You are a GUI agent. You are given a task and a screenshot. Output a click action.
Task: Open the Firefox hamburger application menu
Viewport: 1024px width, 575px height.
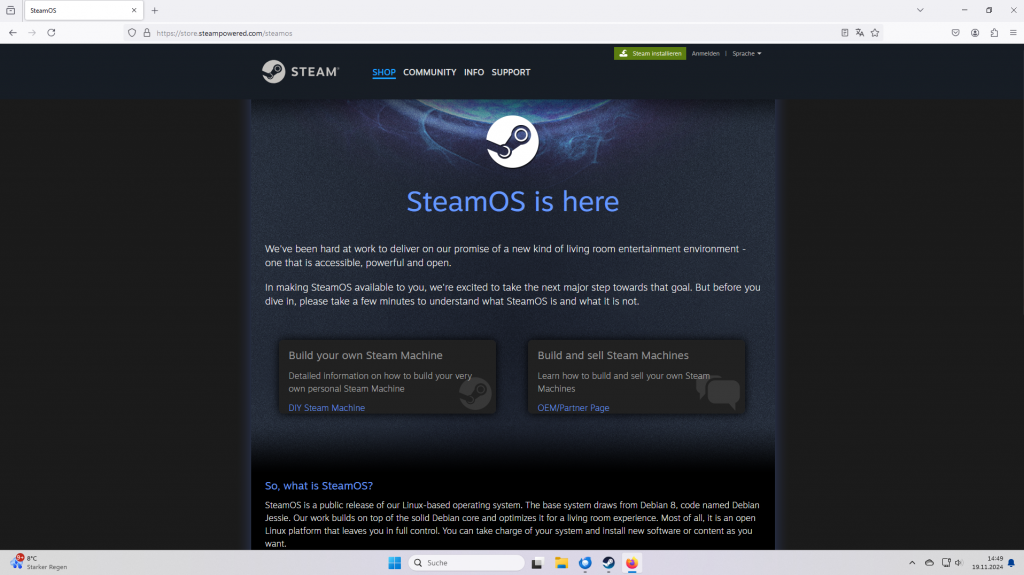pyautogui.click(x=1012, y=32)
